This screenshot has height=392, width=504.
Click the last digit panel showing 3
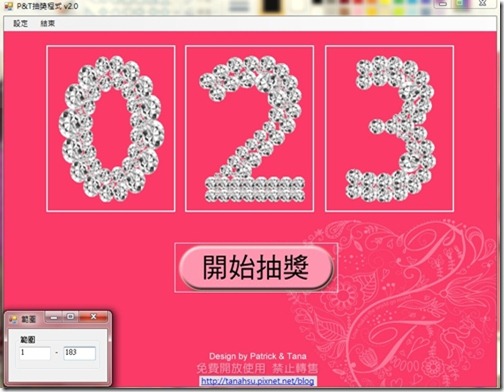click(x=390, y=128)
